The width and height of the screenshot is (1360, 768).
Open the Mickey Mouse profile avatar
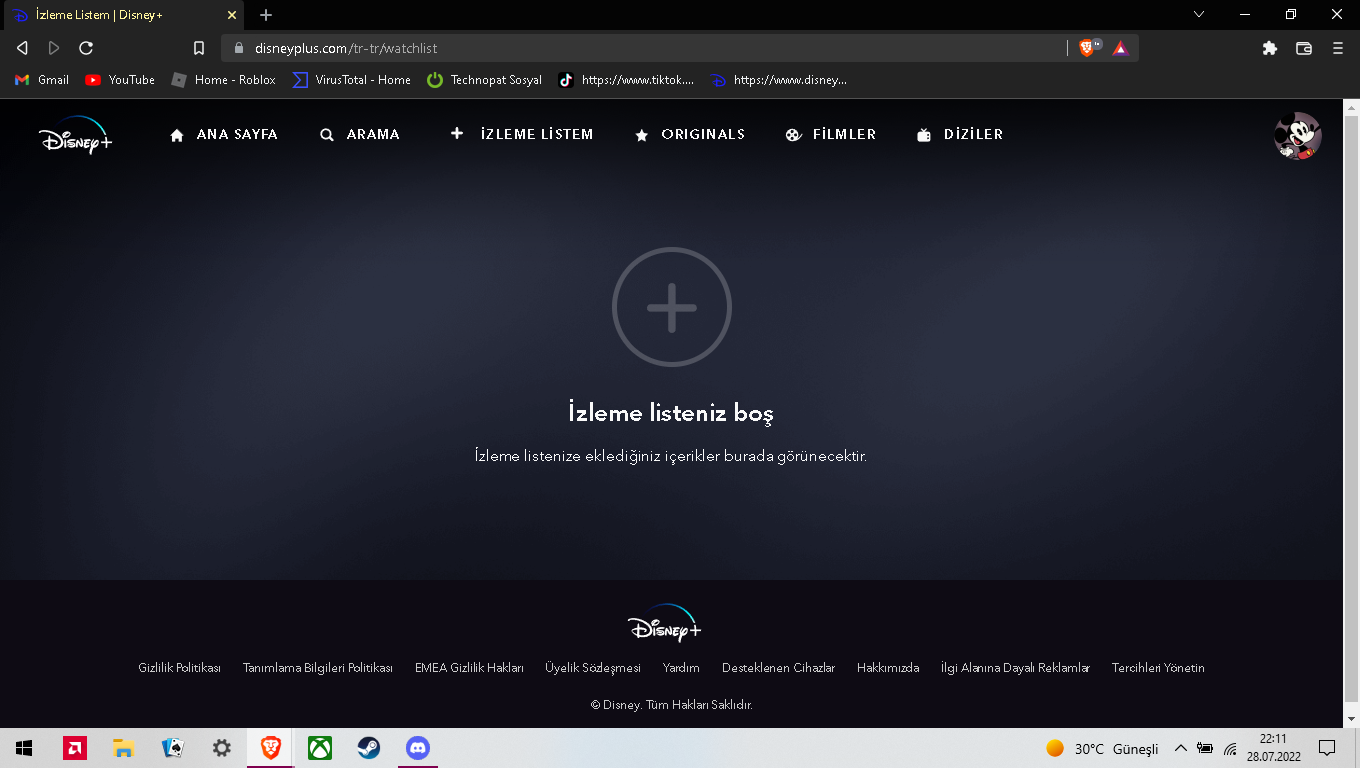[1297, 136]
